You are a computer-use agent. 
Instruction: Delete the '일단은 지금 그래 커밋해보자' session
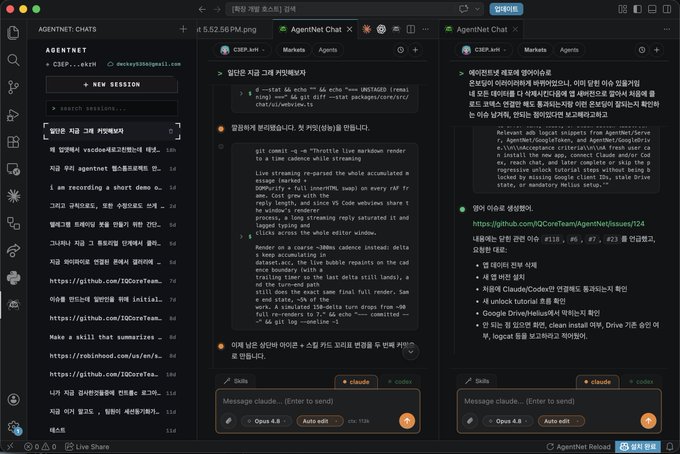(x=171, y=131)
